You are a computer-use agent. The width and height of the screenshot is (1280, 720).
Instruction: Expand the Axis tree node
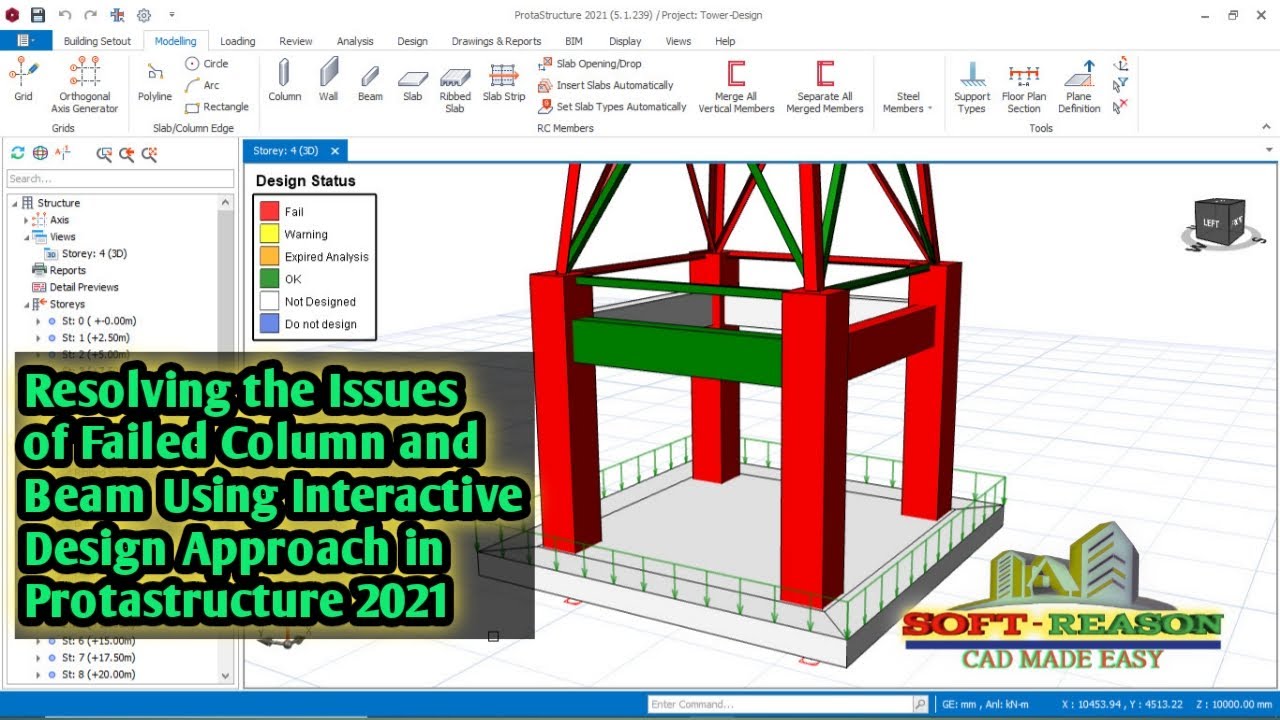click(27, 220)
